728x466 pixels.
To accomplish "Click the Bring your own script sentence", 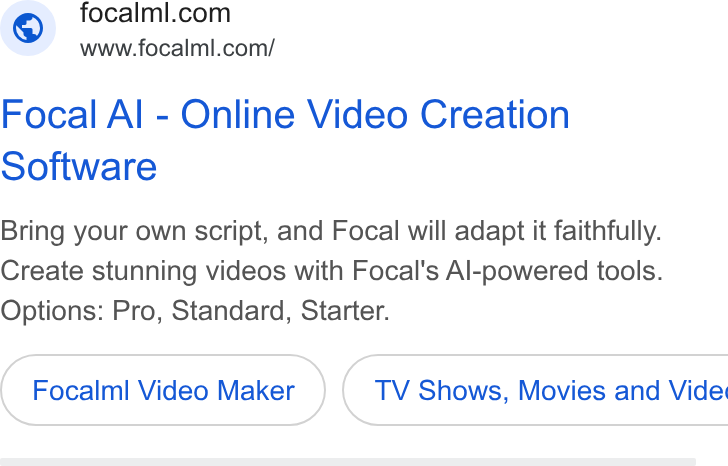I will (331, 231).
